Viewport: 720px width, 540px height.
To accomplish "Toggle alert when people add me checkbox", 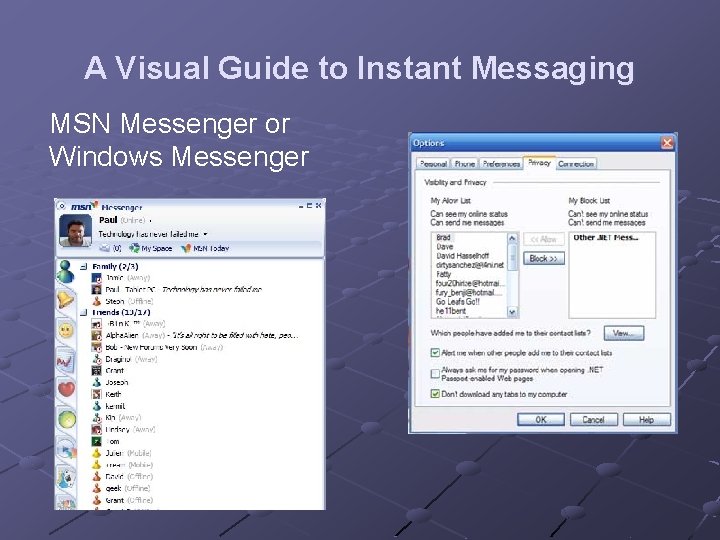I will point(435,353).
